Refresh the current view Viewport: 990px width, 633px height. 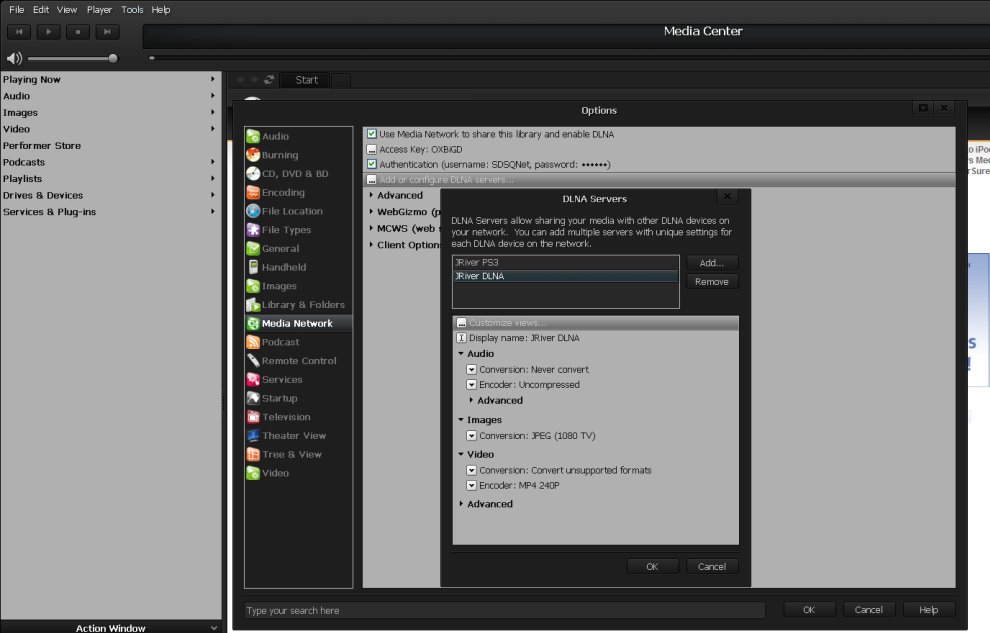pyautogui.click(x=270, y=80)
